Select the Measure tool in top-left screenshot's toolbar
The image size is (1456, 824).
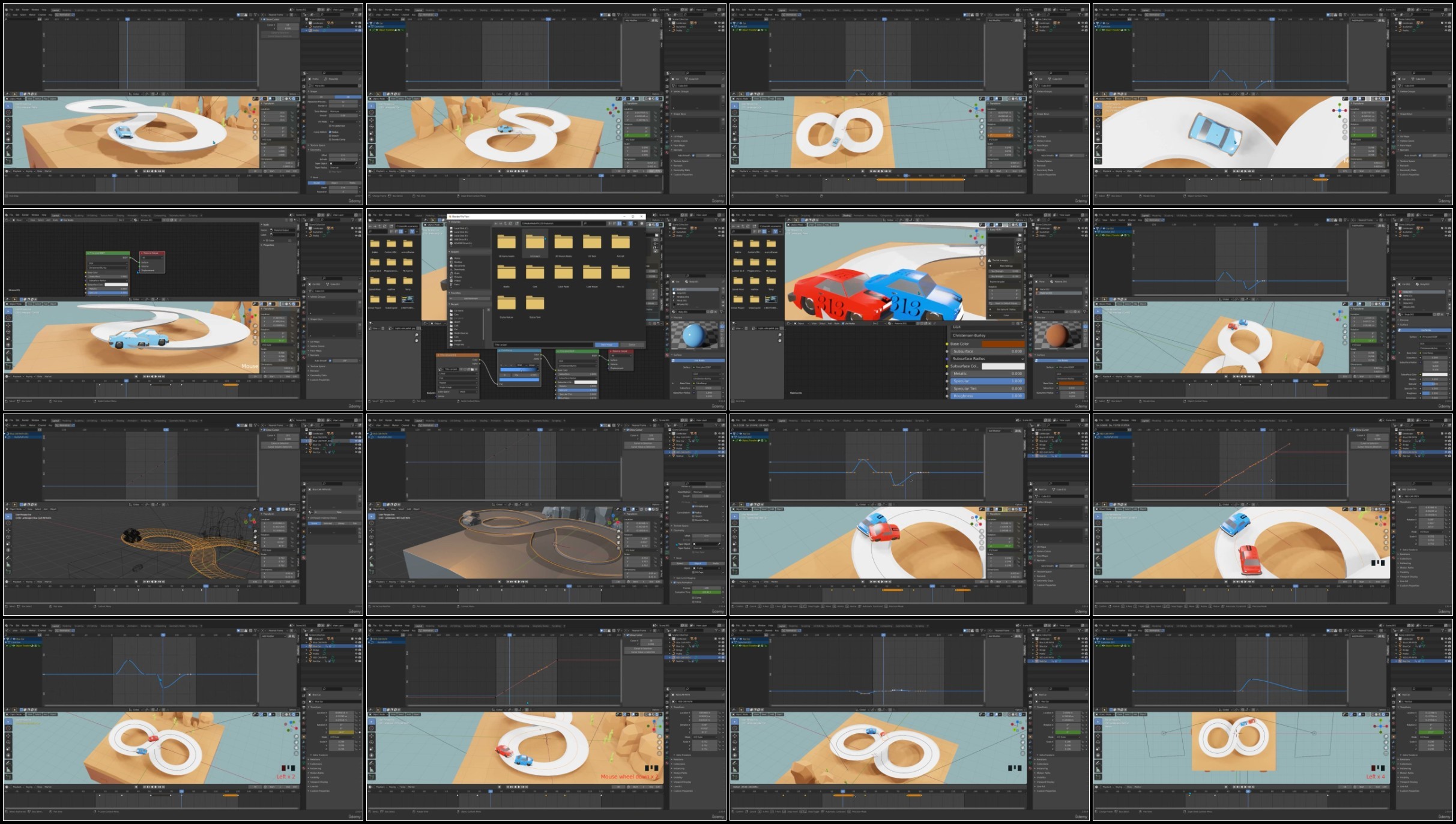coord(8,154)
